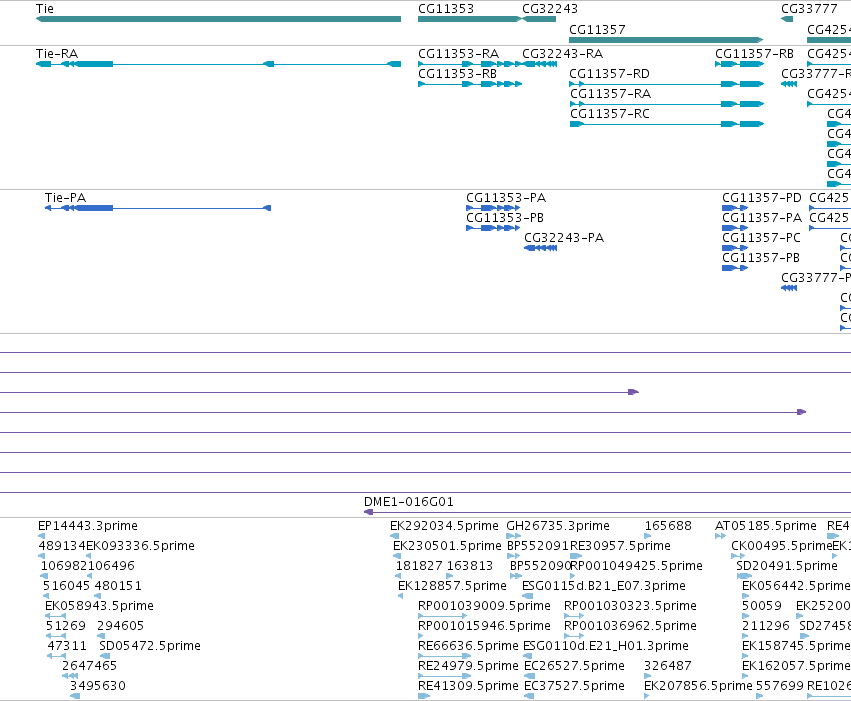
Task: Select transcript label CG11357-RA
Action: coord(611,94)
